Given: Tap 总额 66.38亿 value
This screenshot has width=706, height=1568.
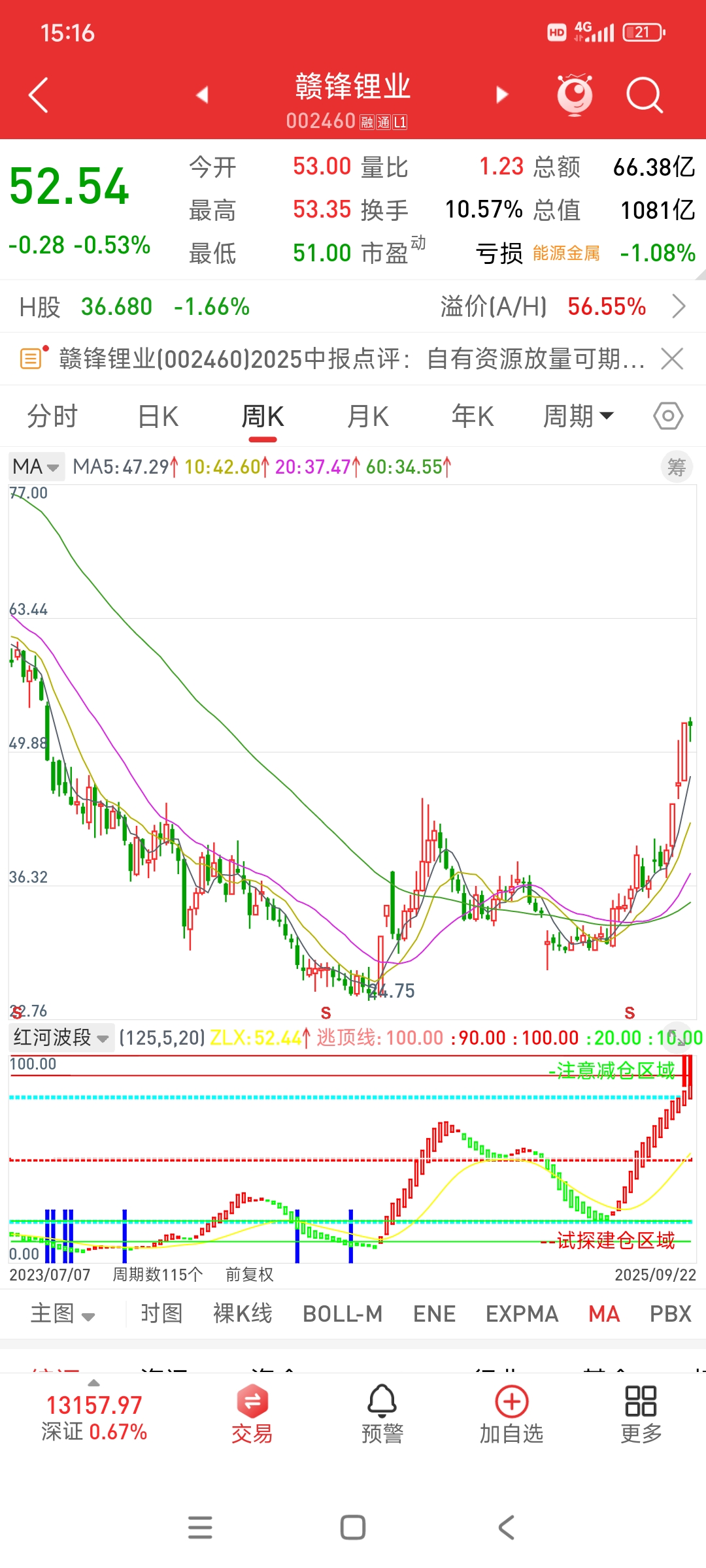Looking at the screenshot, I should (x=654, y=167).
